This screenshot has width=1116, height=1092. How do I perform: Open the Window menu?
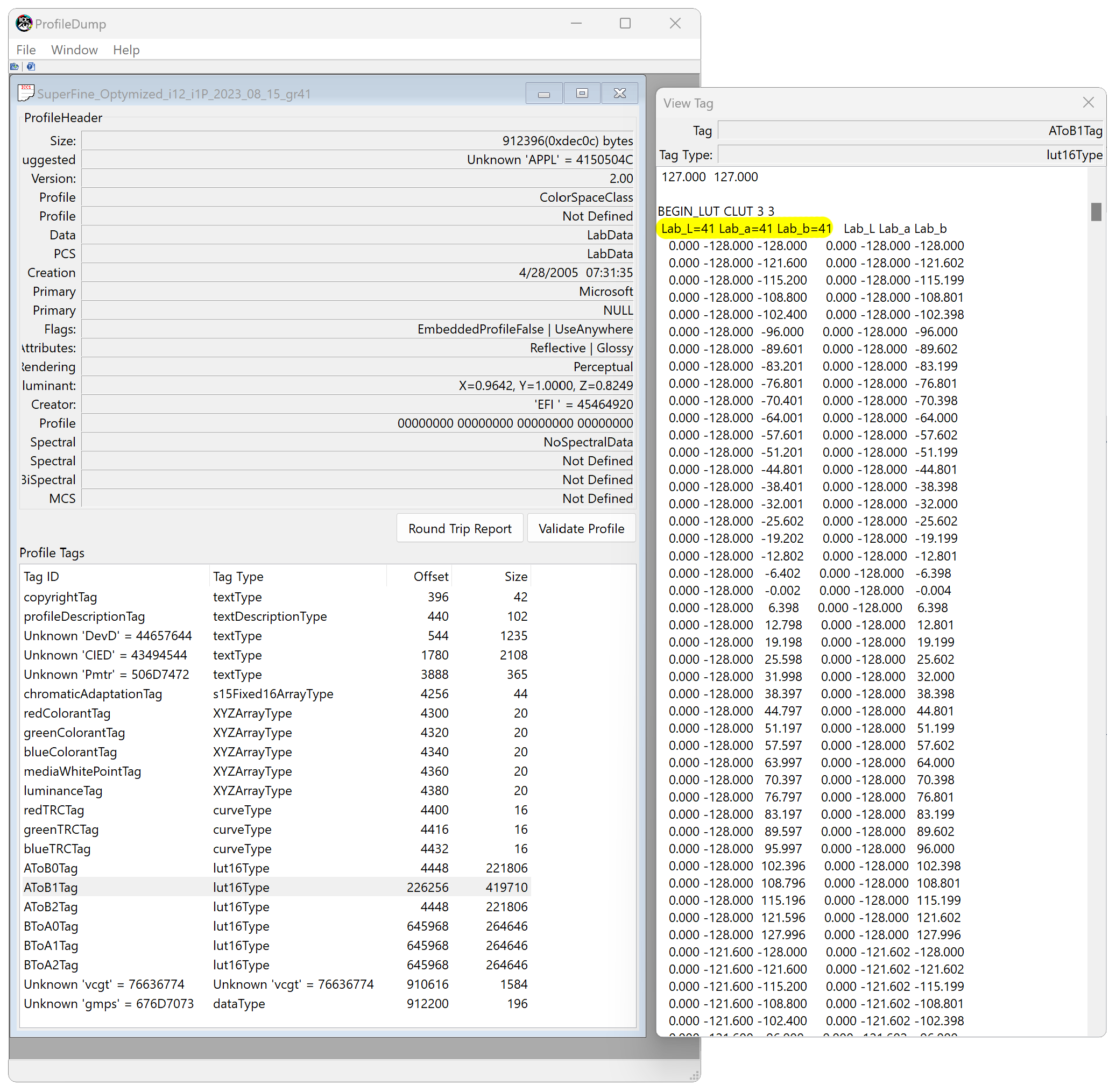coord(75,50)
